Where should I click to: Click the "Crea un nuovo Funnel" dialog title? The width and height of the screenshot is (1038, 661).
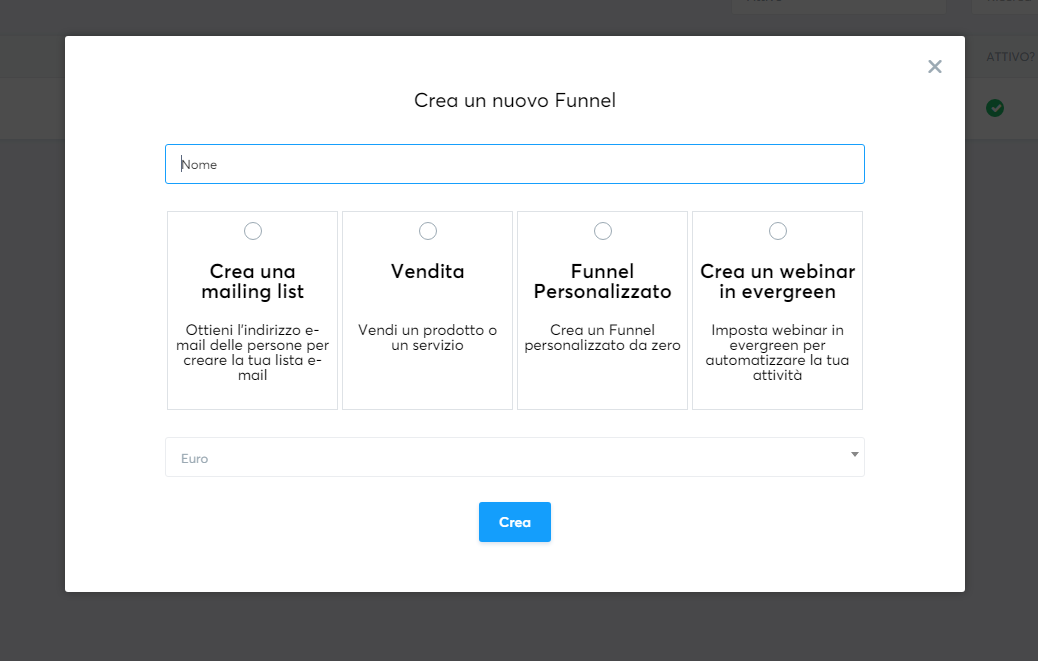[514, 100]
